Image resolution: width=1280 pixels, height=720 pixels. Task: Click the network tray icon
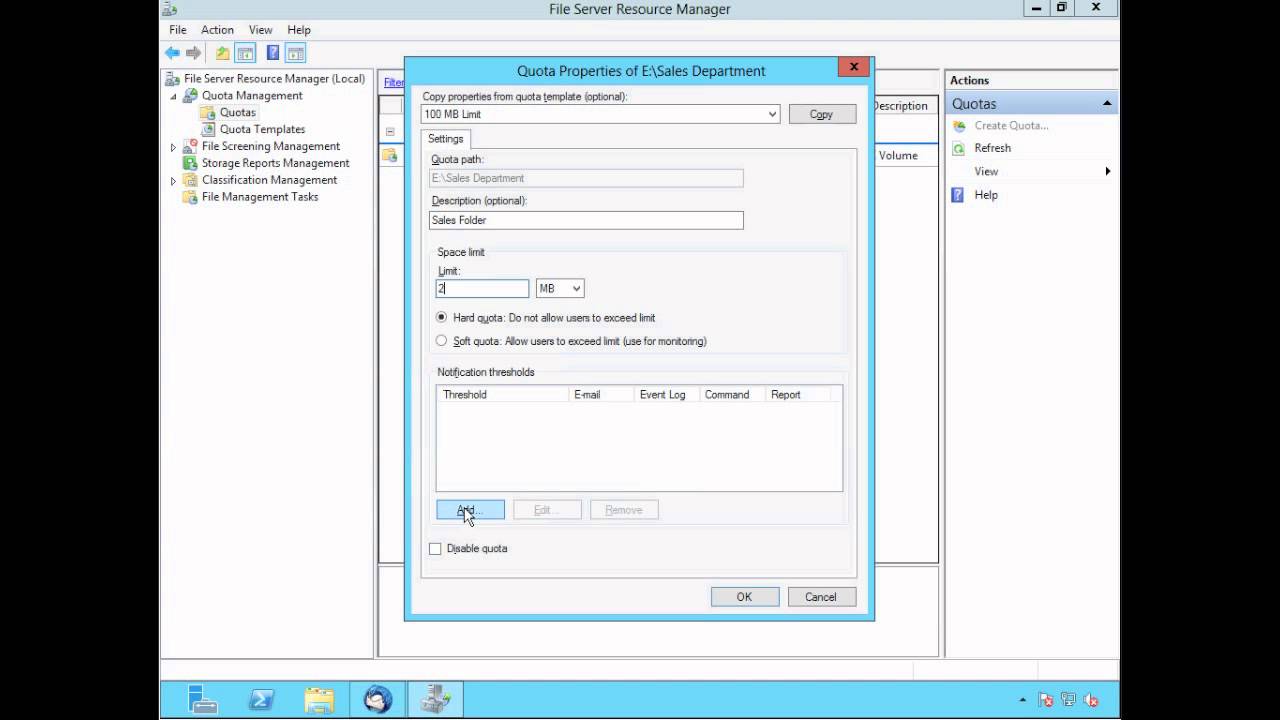pos(1068,700)
